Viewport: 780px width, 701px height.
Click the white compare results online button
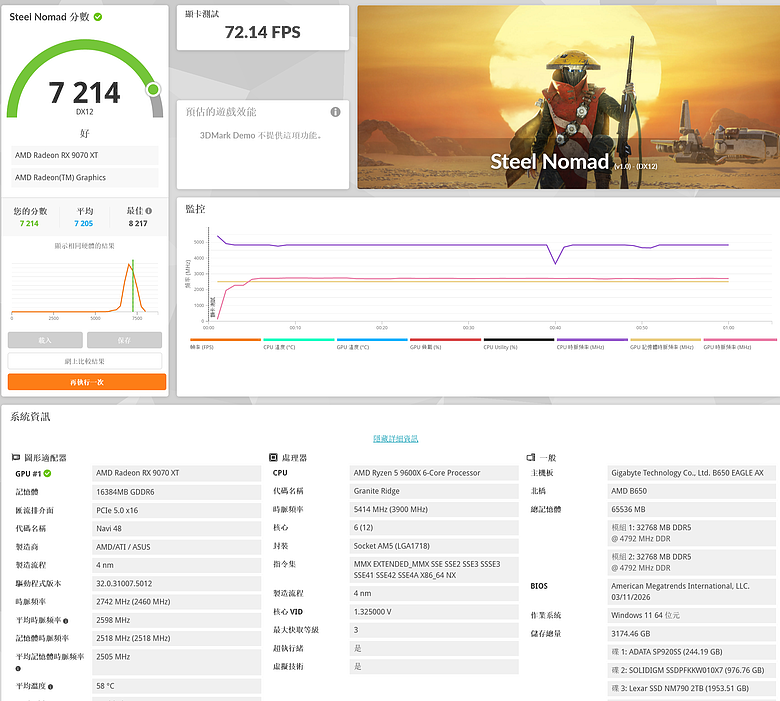[x=85, y=361]
